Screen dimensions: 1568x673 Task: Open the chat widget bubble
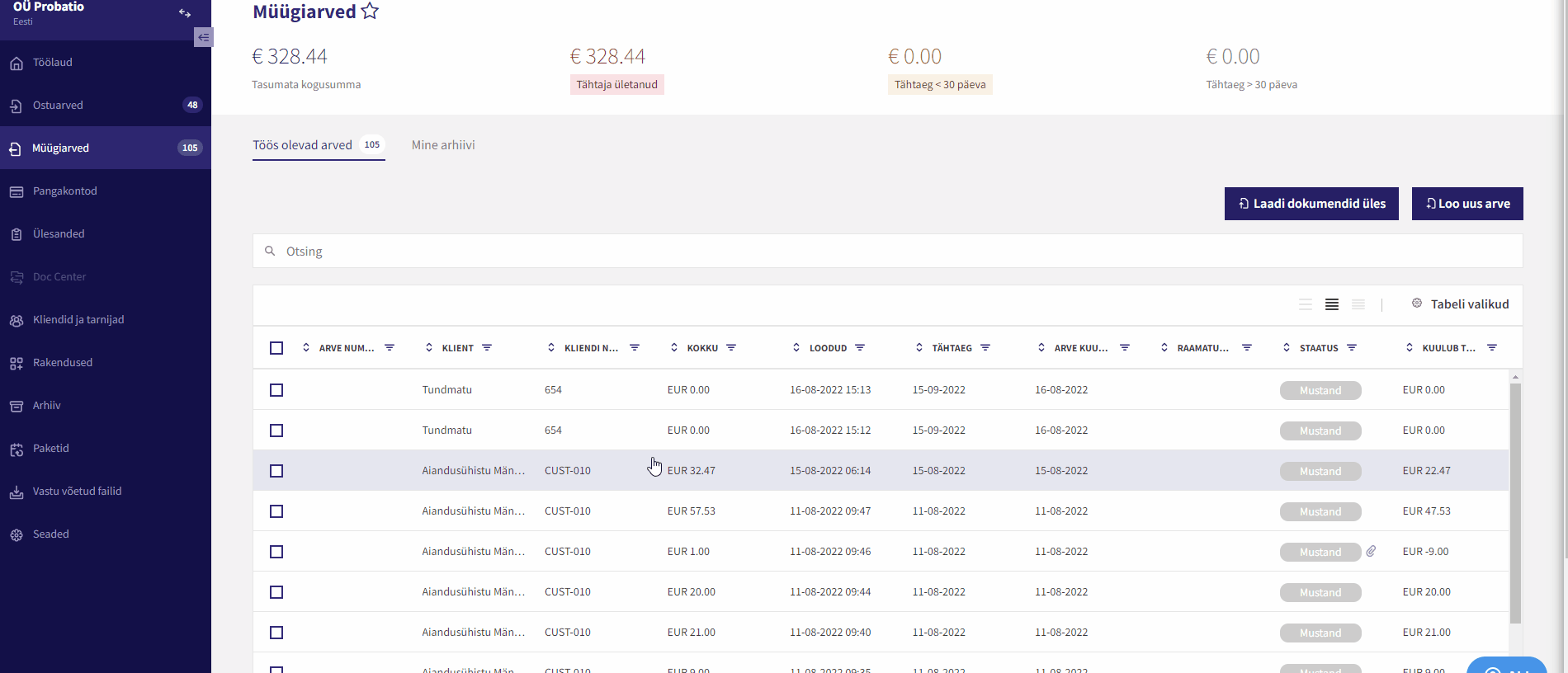pyautogui.click(x=1507, y=666)
